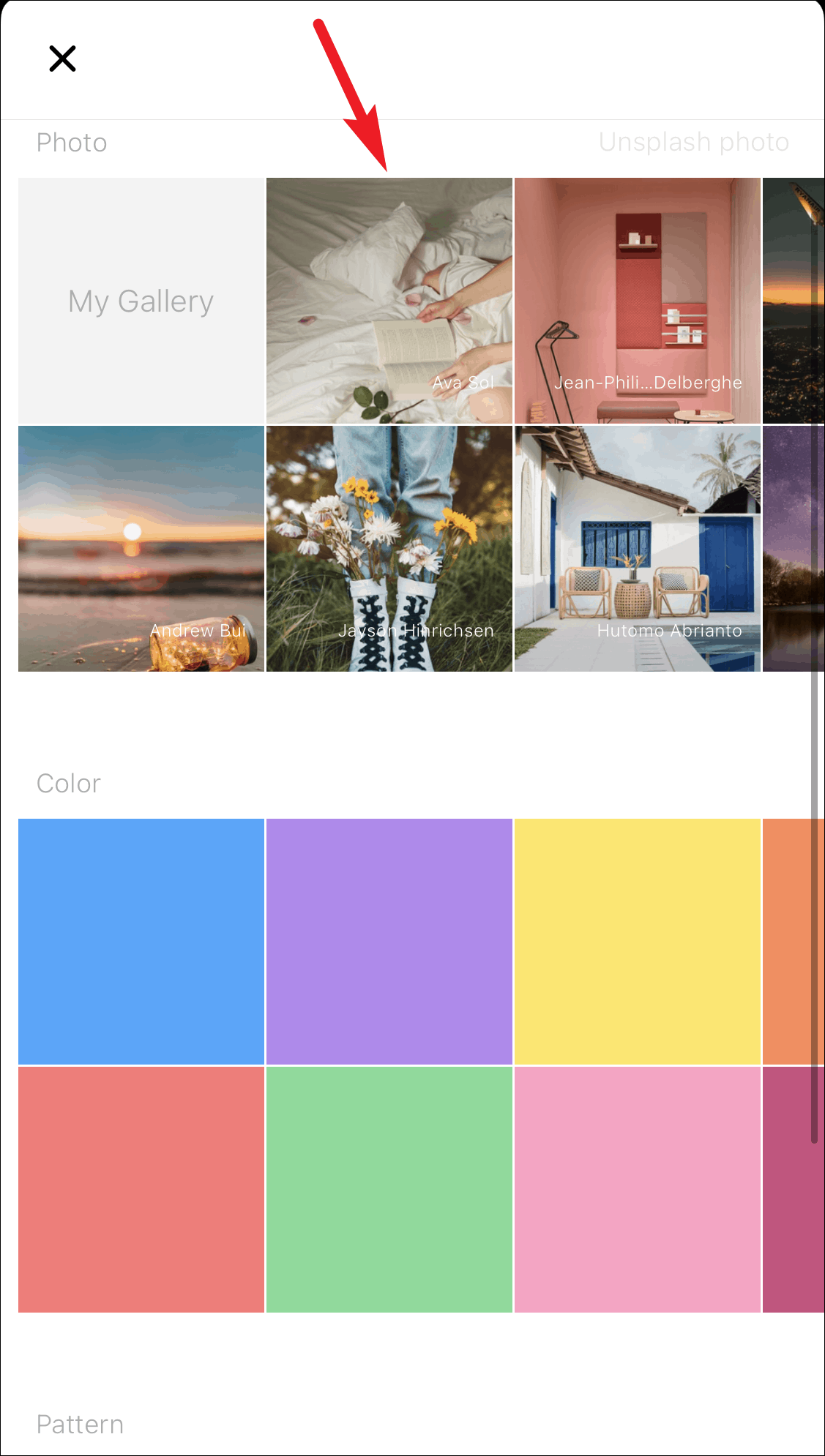
Task: Open My Gallery tile
Action: (x=141, y=301)
